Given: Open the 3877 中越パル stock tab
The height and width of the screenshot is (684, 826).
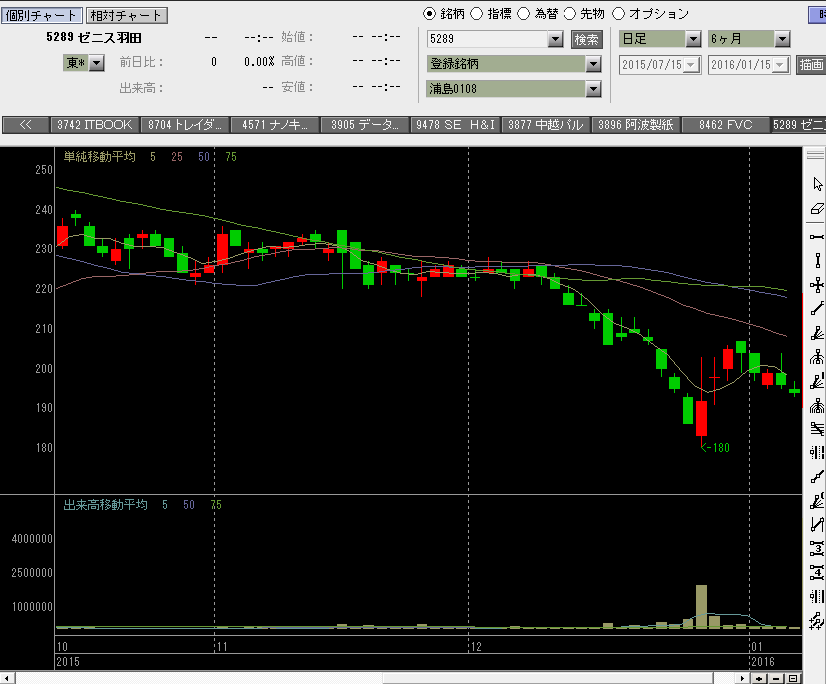Looking at the screenshot, I should (x=546, y=125).
